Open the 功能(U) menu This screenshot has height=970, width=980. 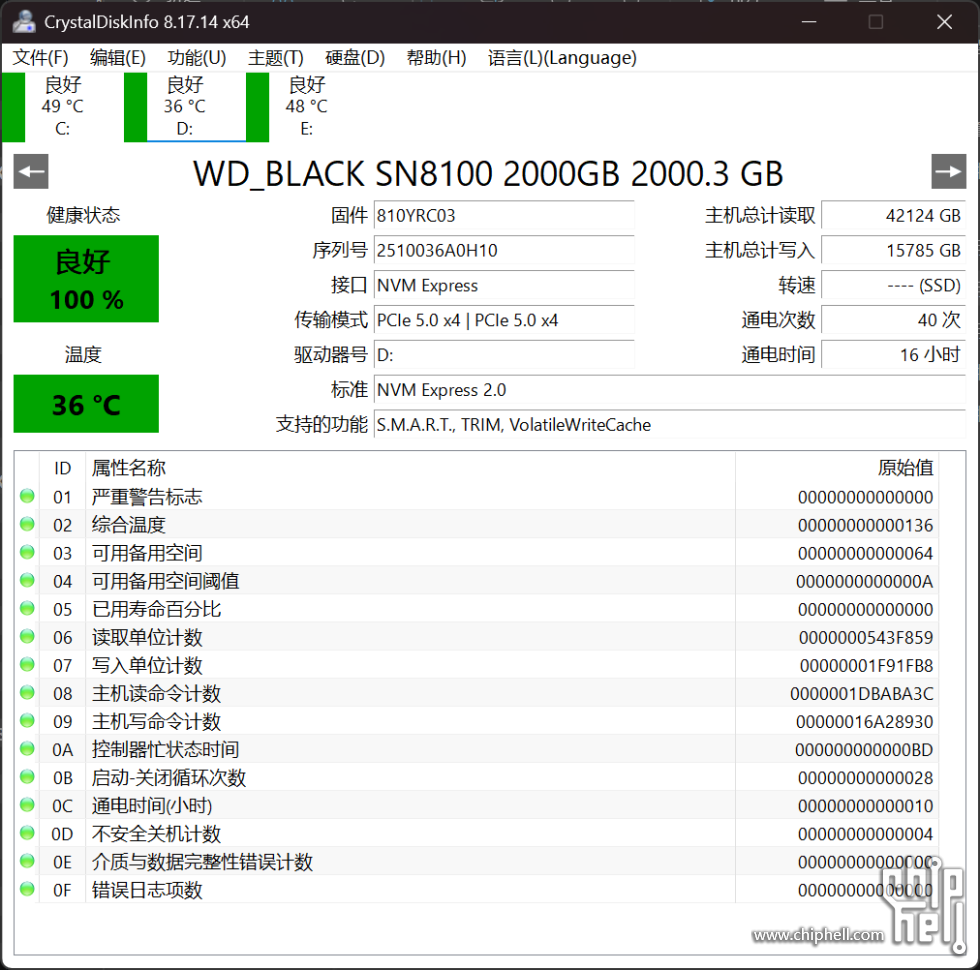pyautogui.click(x=197, y=58)
